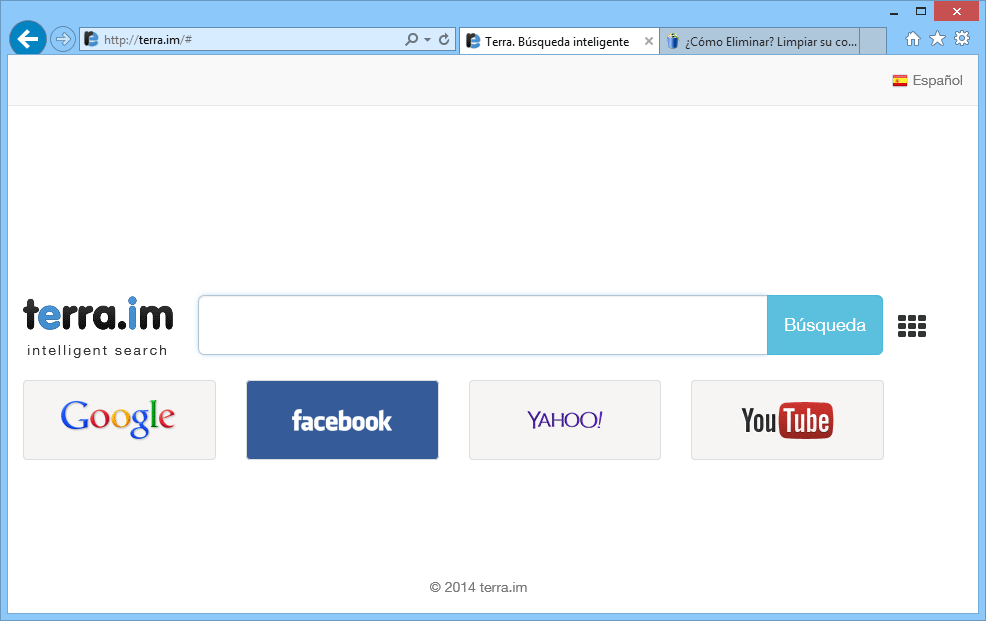Expand the address bar autocomplete dropdown arrow
986x621 pixels.
(428, 40)
